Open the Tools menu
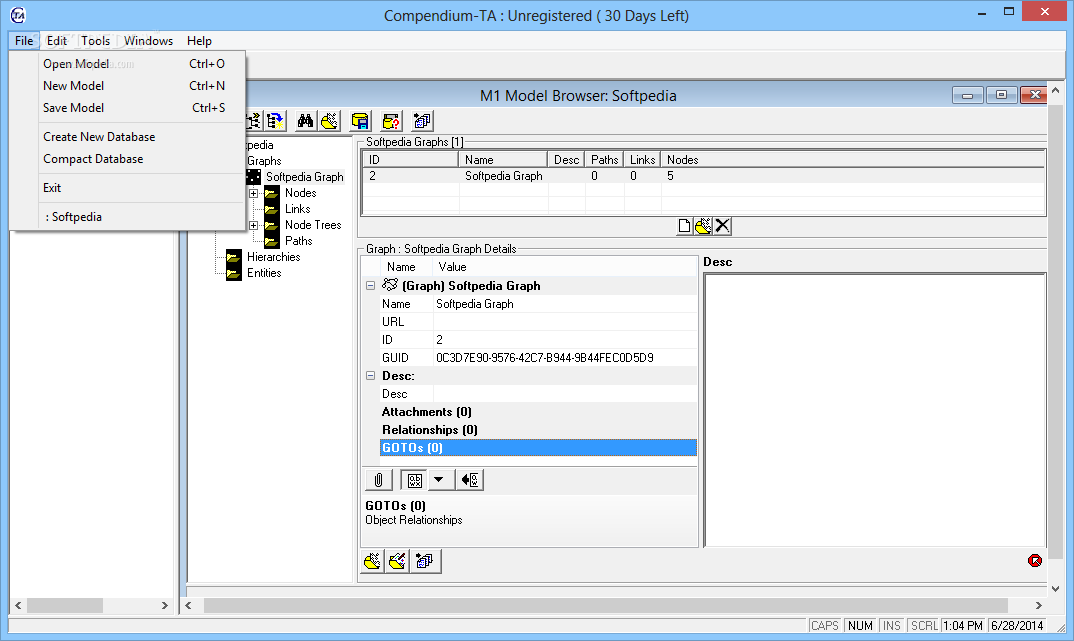 pyautogui.click(x=95, y=40)
